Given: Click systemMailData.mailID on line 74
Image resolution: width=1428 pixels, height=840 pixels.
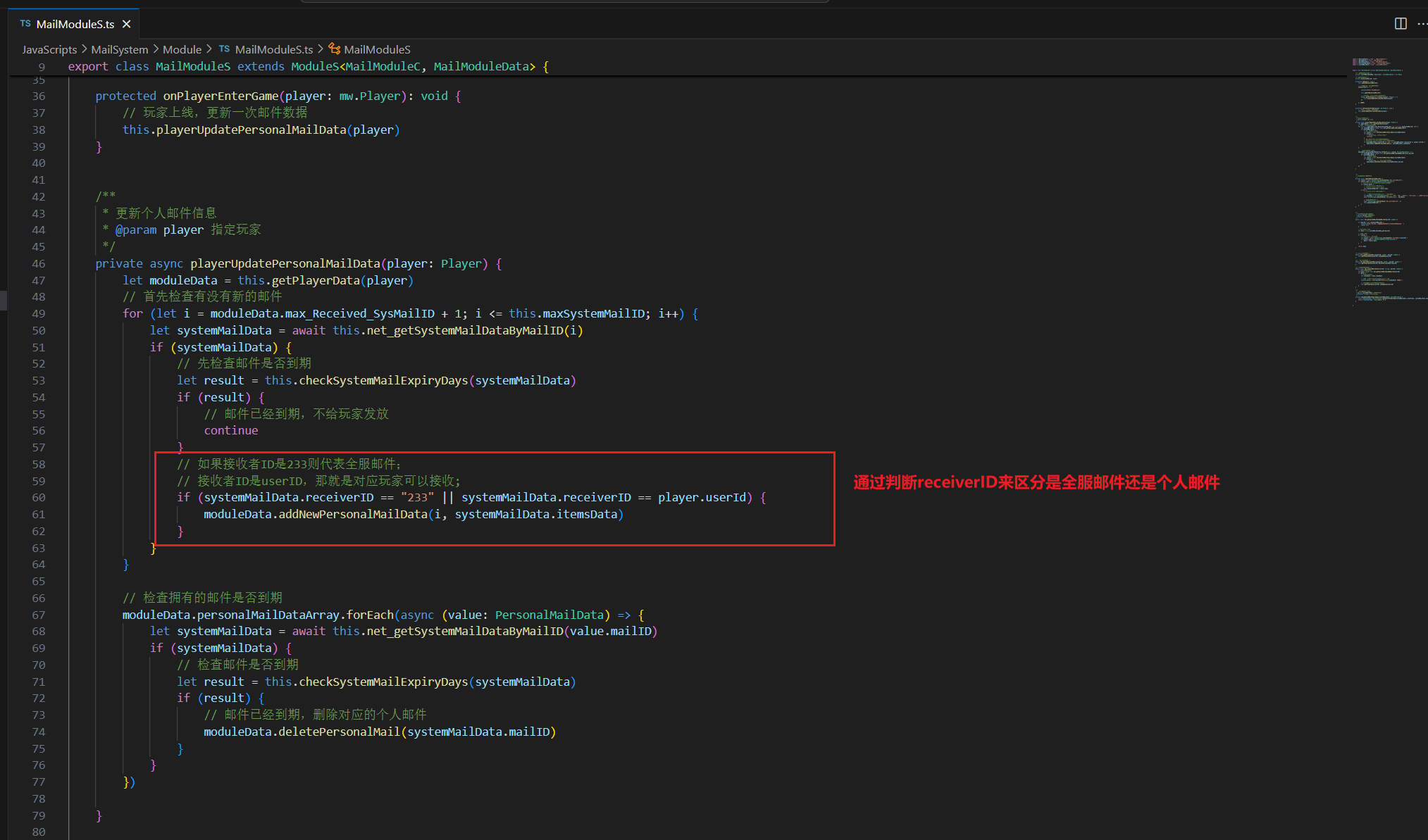Looking at the screenshot, I should point(478,732).
